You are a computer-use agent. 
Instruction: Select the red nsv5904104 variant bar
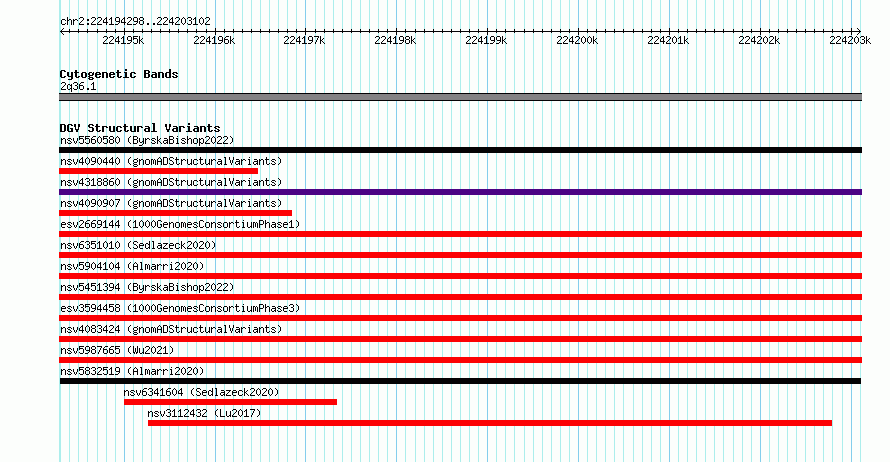[x=460, y=276]
